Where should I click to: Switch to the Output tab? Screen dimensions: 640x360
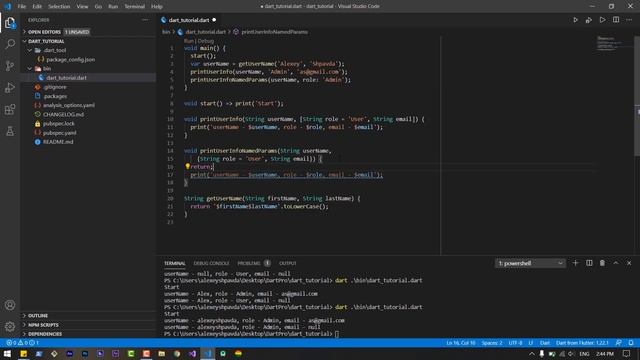coord(287,263)
